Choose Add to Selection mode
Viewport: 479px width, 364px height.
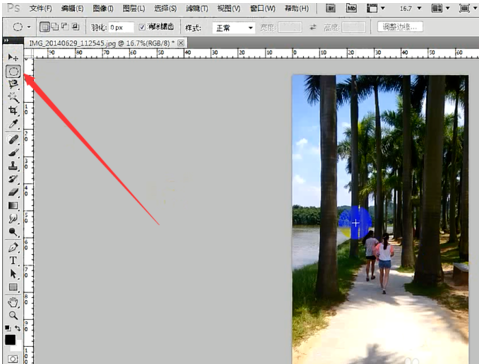click(x=55, y=27)
